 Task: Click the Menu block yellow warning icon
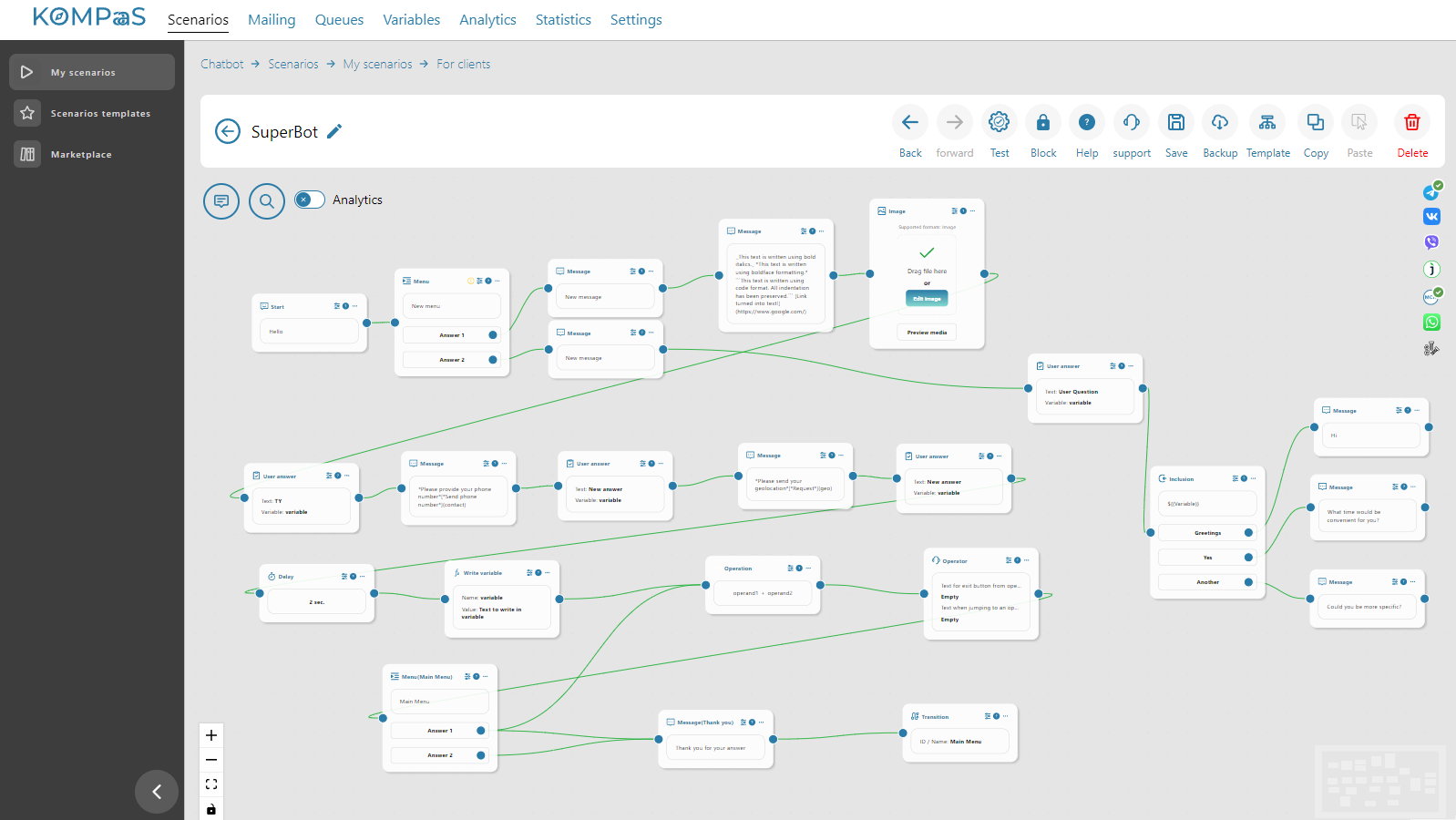click(x=471, y=281)
